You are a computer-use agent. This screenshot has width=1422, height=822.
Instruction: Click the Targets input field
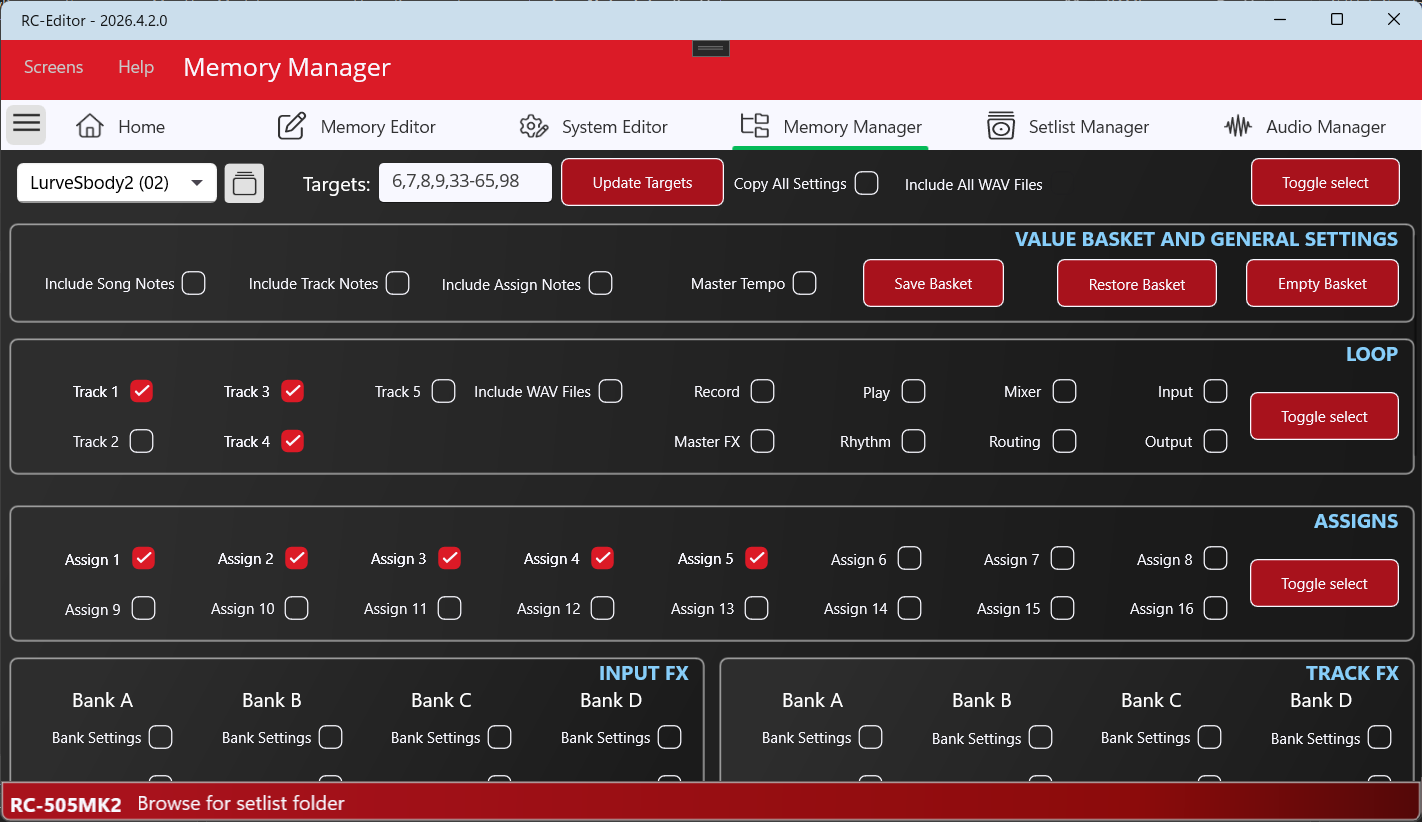(x=465, y=182)
